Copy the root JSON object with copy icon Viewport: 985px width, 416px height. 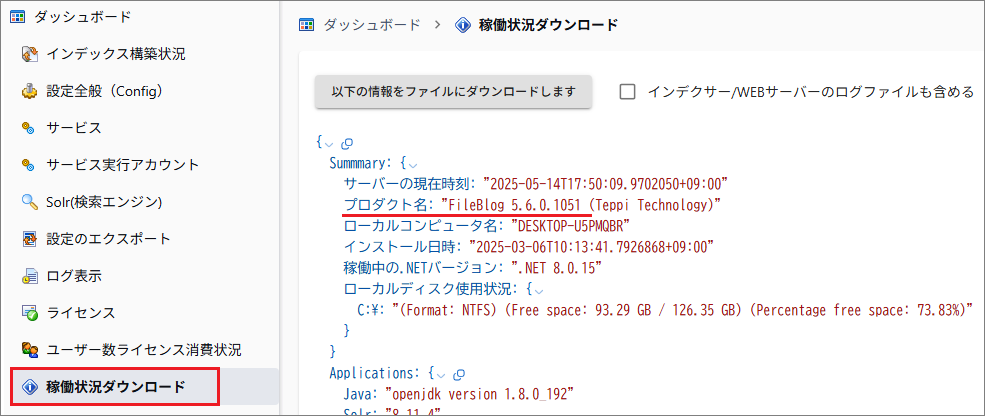(x=347, y=143)
